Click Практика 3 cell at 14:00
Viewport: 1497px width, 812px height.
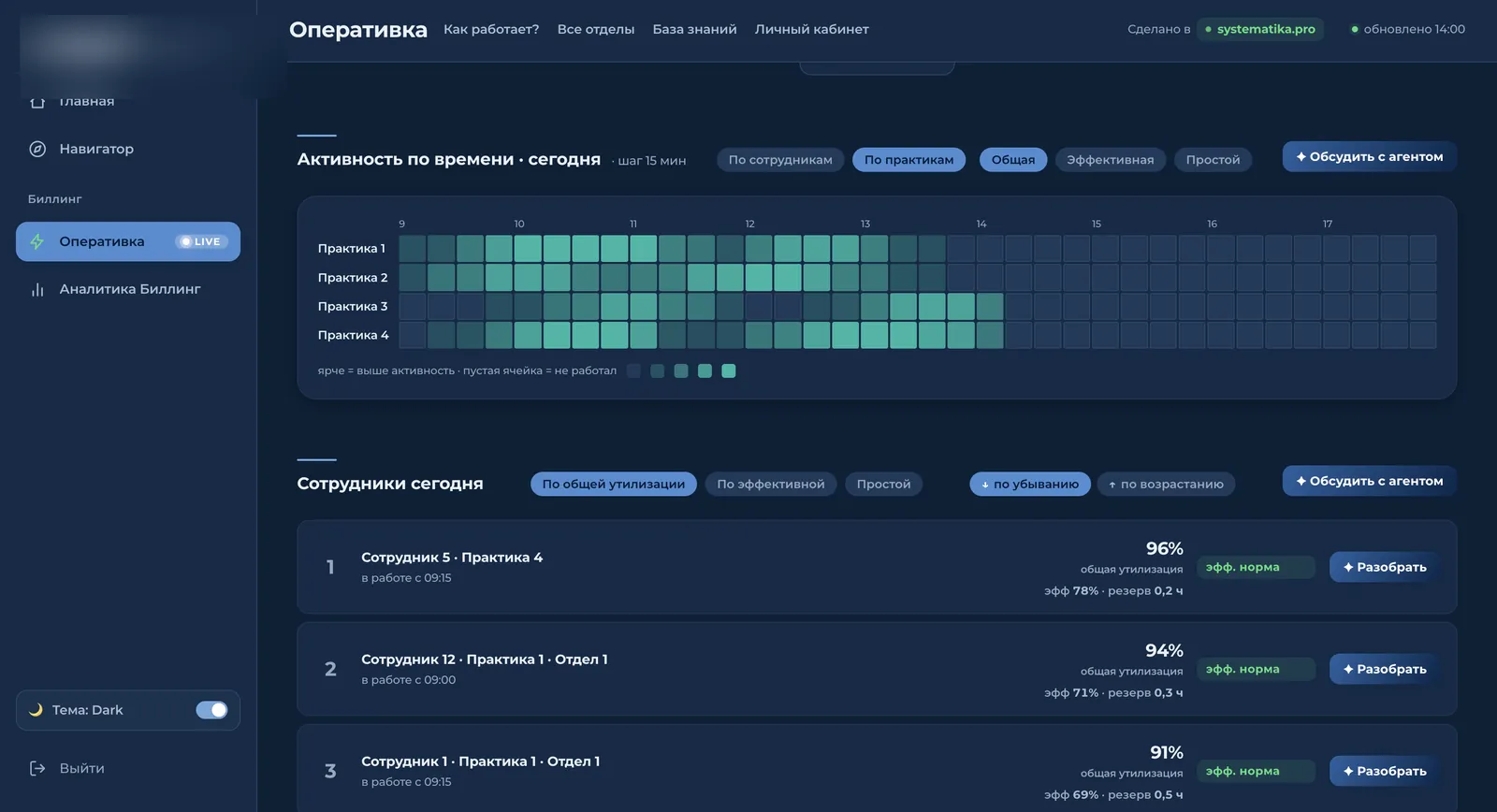coord(990,307)
